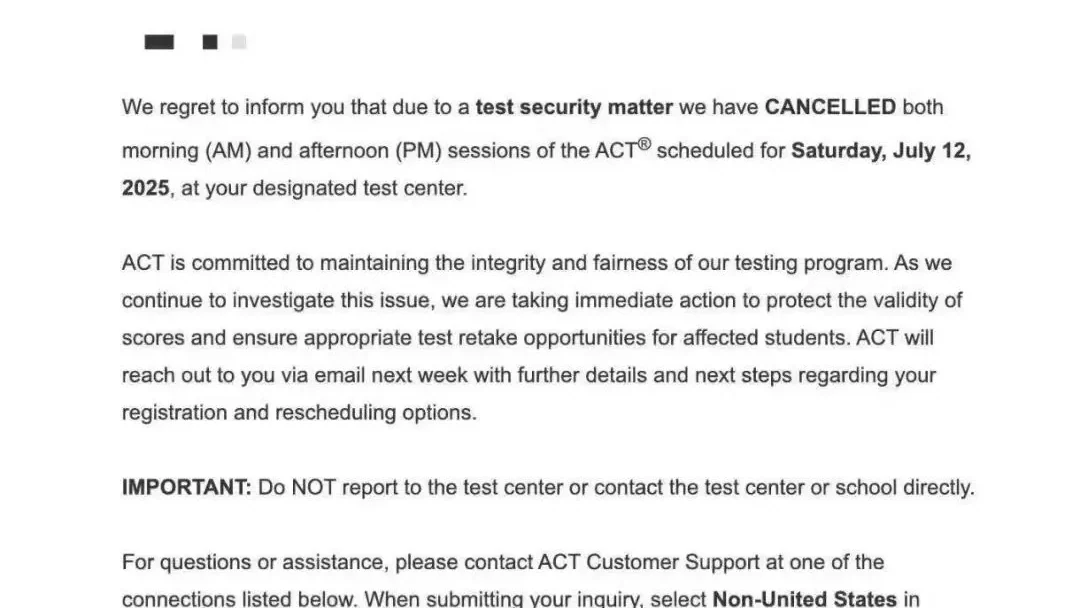Click the phrase 'designated test center'
Viewport: 1080px width, 608px height.
click(360, 188)
